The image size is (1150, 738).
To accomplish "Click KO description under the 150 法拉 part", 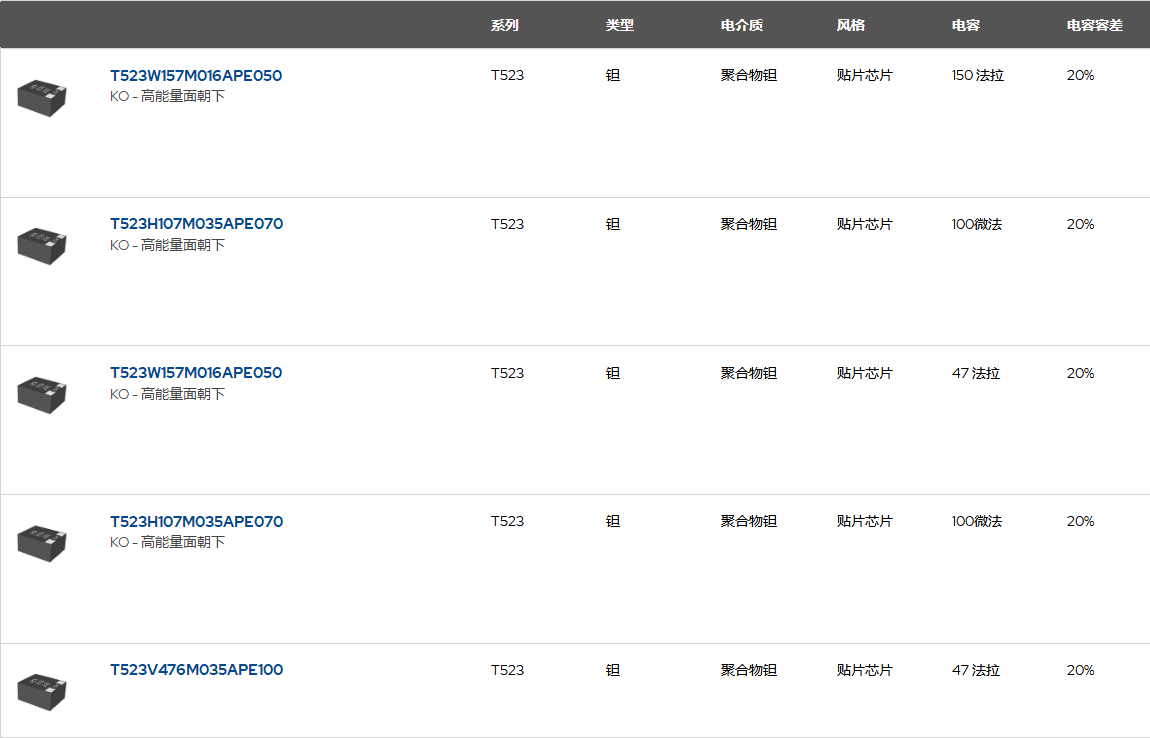I will click(167, 97).
